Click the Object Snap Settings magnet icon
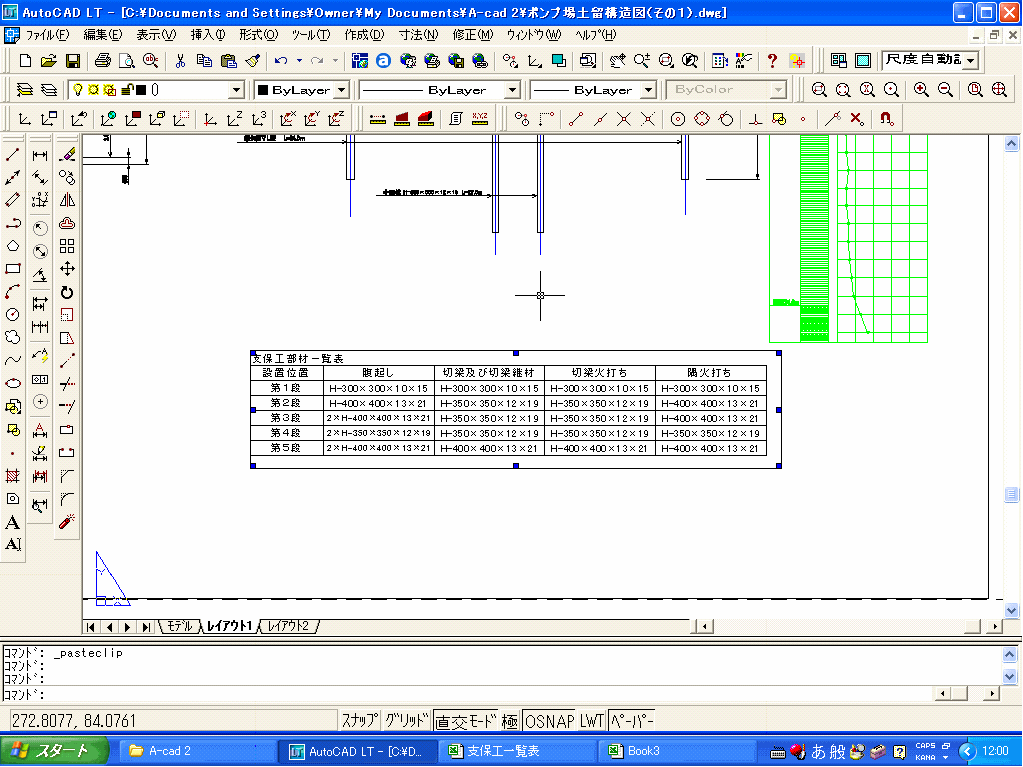The height and width of the screenshot is (767, 1023). pyautogui.click(x=886, y=119)
